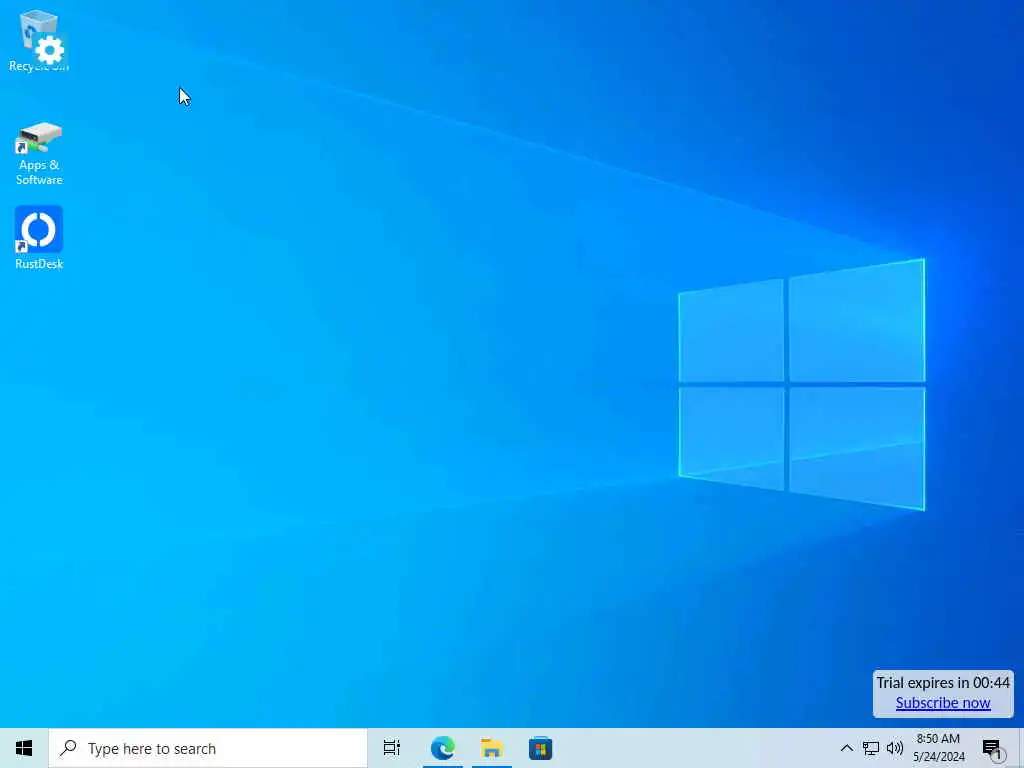This screenshot has height=768, width=1024.
Task: Select the RustDesk desktop shortcut
Action: (x=39, y=238)
